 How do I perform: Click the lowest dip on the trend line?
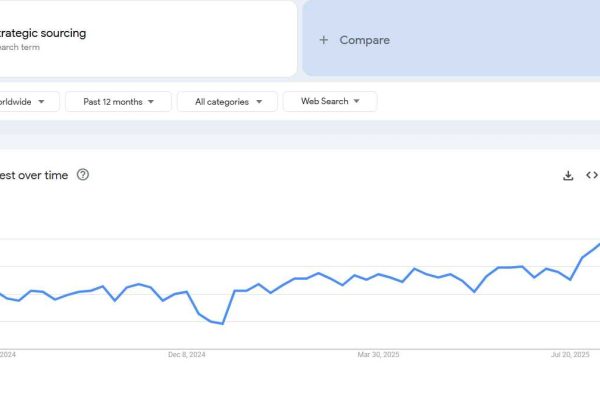[x=222, y=324]
